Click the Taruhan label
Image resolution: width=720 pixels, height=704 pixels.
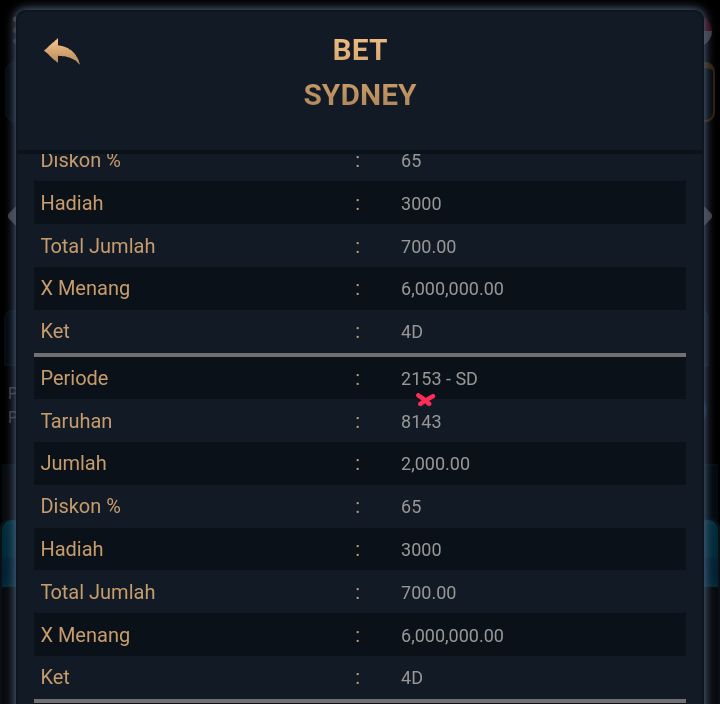point(76,421)
